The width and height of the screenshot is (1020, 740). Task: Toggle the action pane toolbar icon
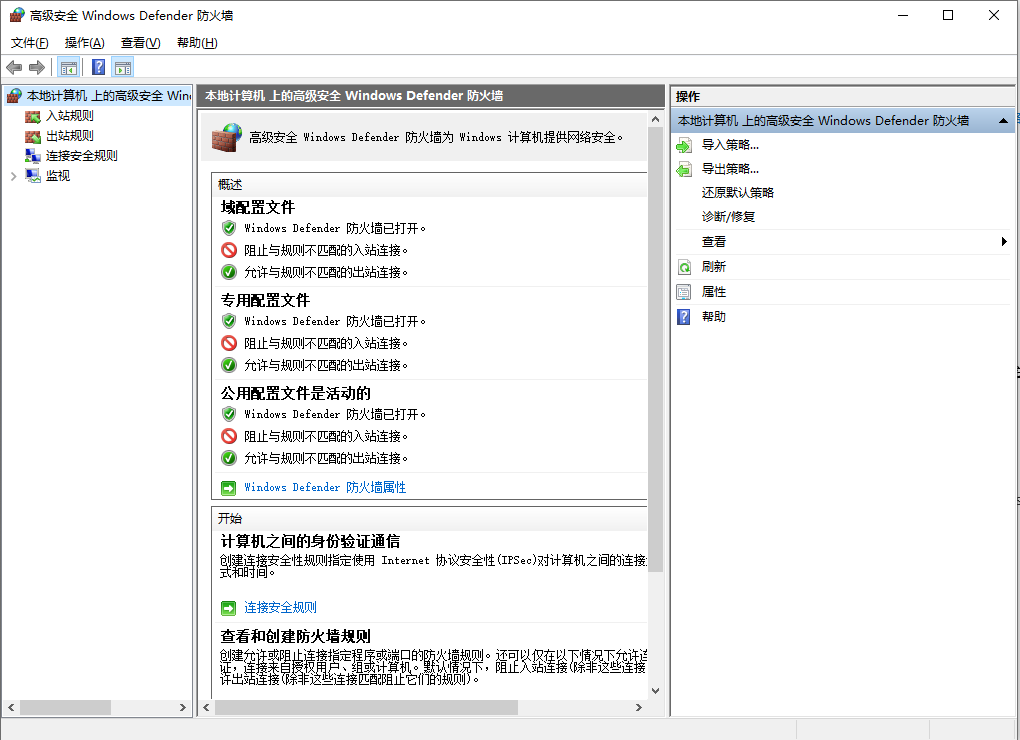(x=123, y=67)
